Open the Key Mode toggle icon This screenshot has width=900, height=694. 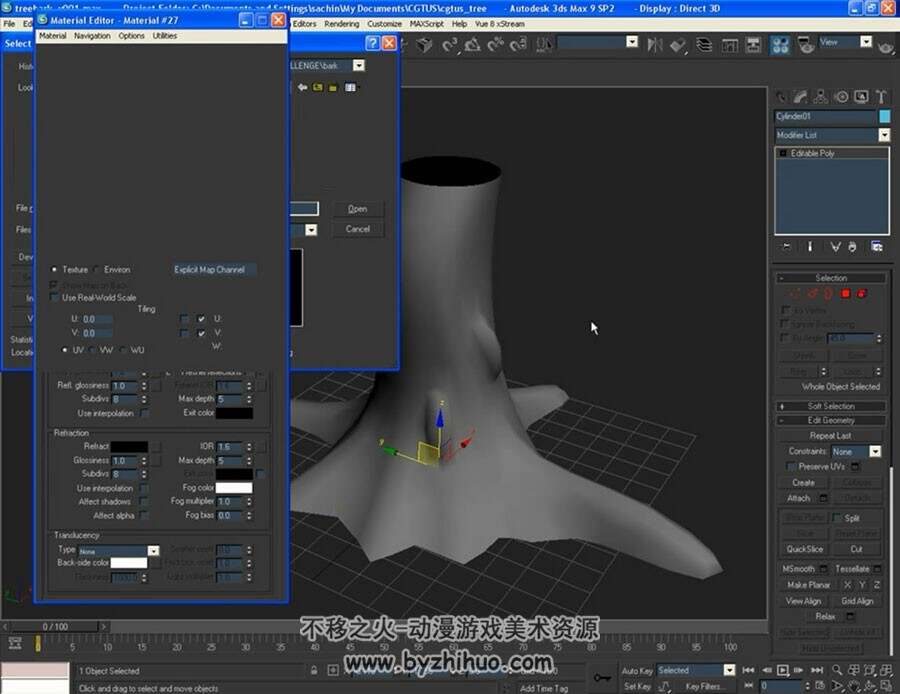748,685
